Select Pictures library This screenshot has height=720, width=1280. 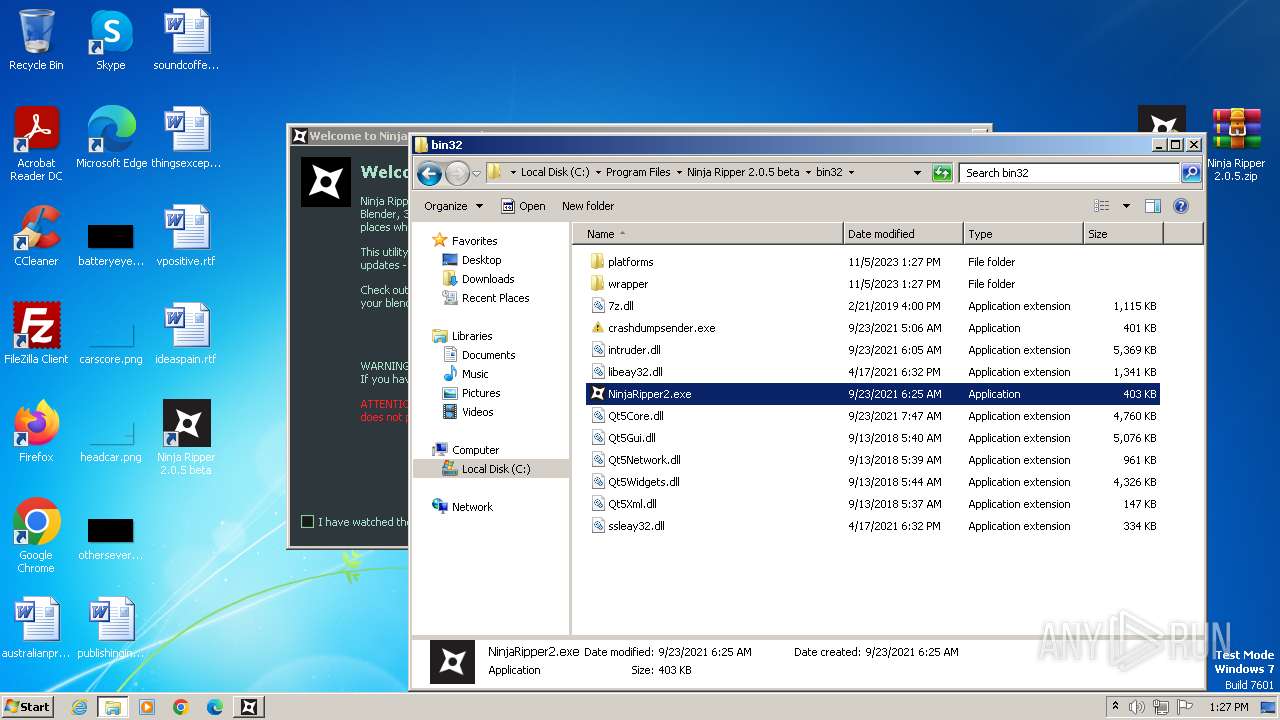[481, 393]
